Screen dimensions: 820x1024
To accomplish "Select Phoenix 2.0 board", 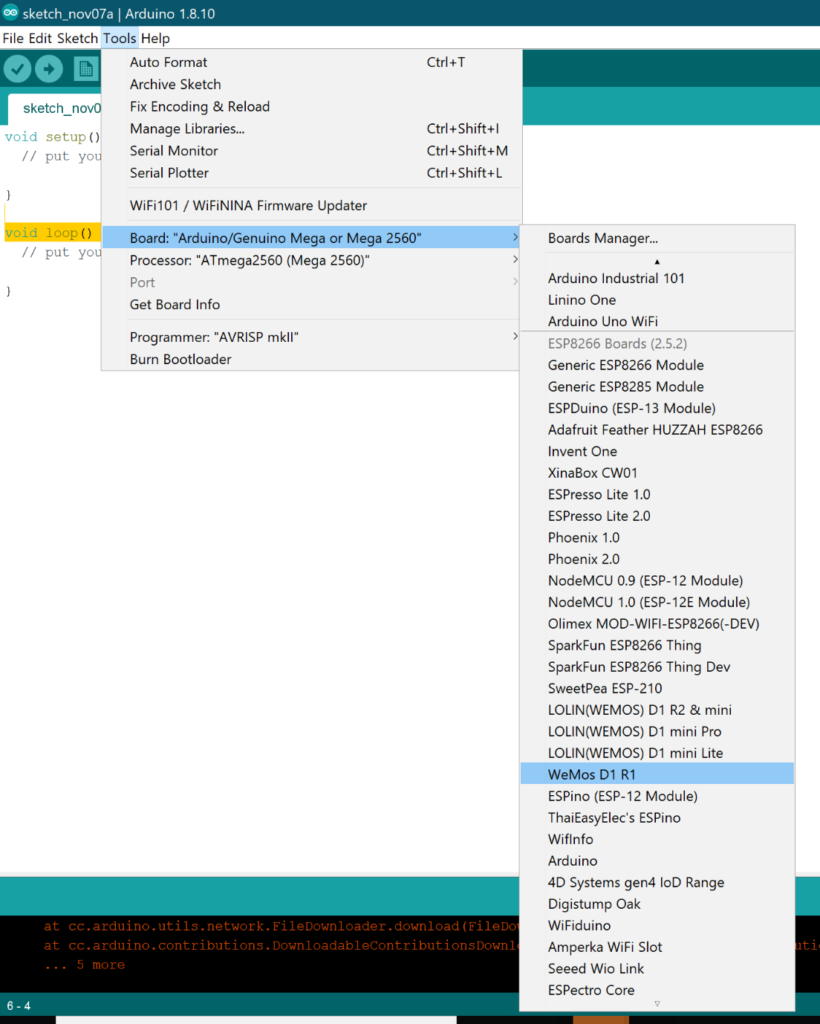I will (x=657, y=559).
